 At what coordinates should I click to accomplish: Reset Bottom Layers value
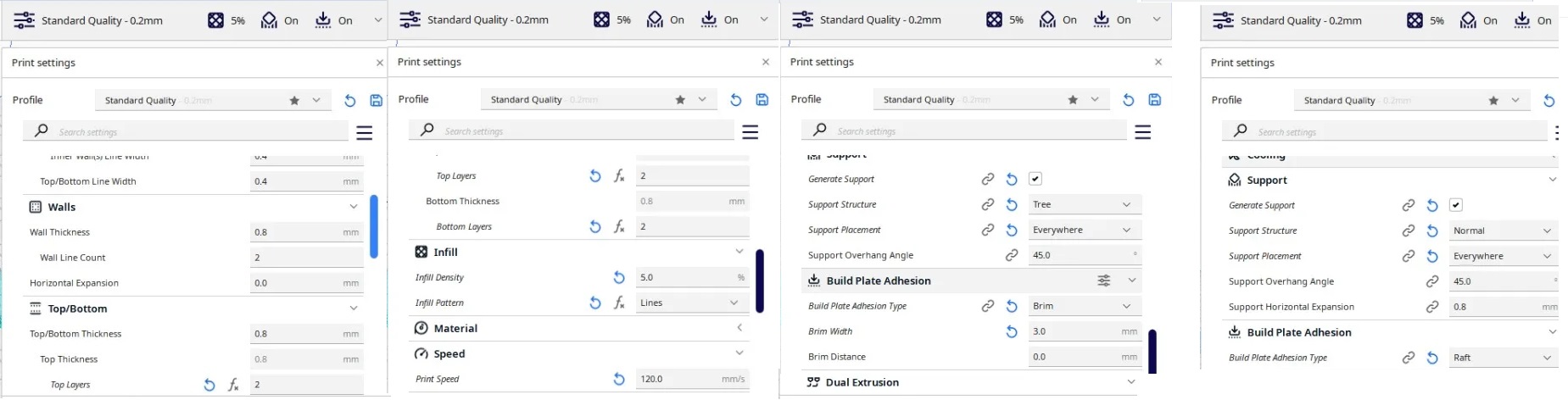[x=595, y=226]
